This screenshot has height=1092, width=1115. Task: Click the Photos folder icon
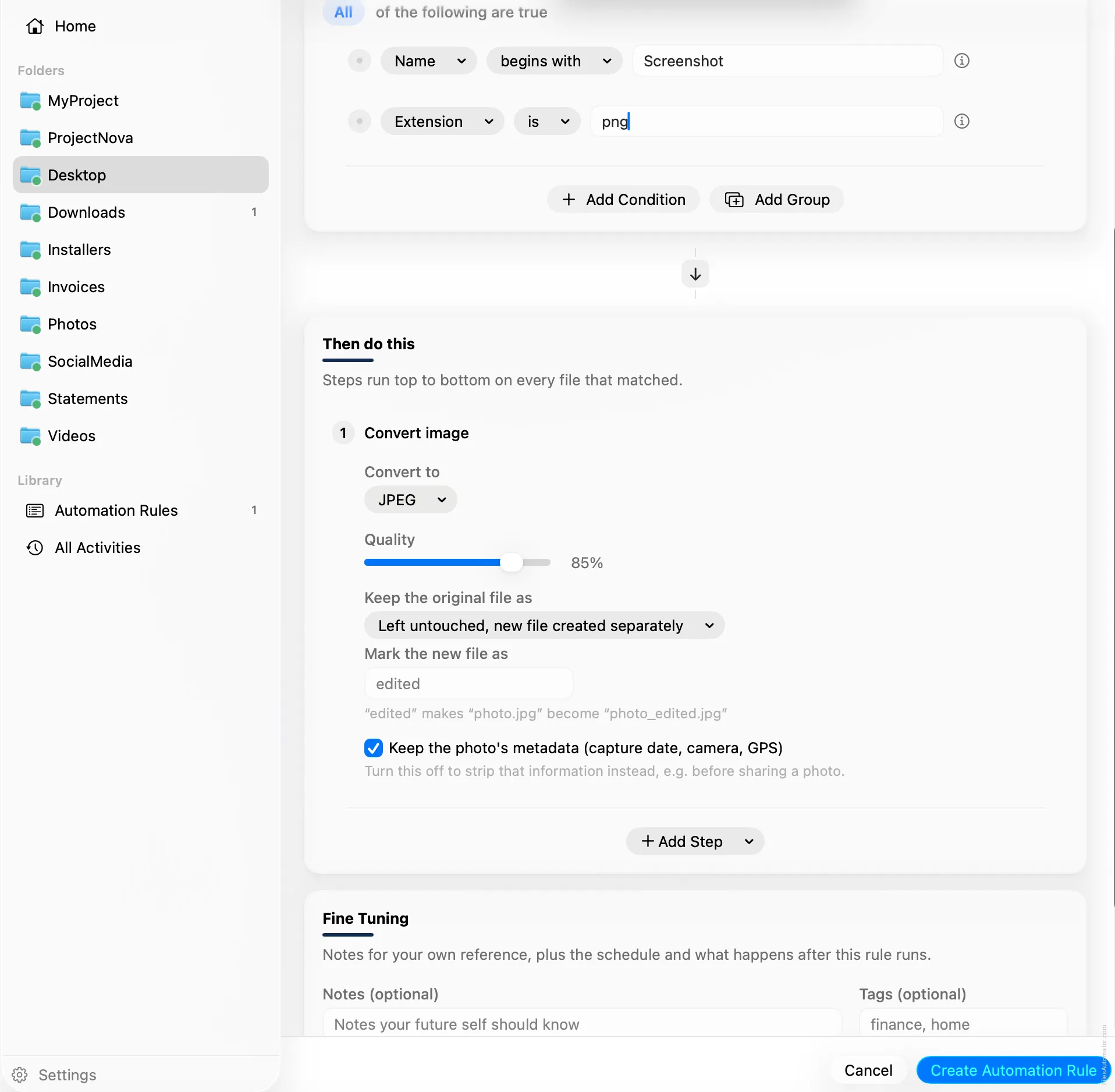click(x=30, y=324)
